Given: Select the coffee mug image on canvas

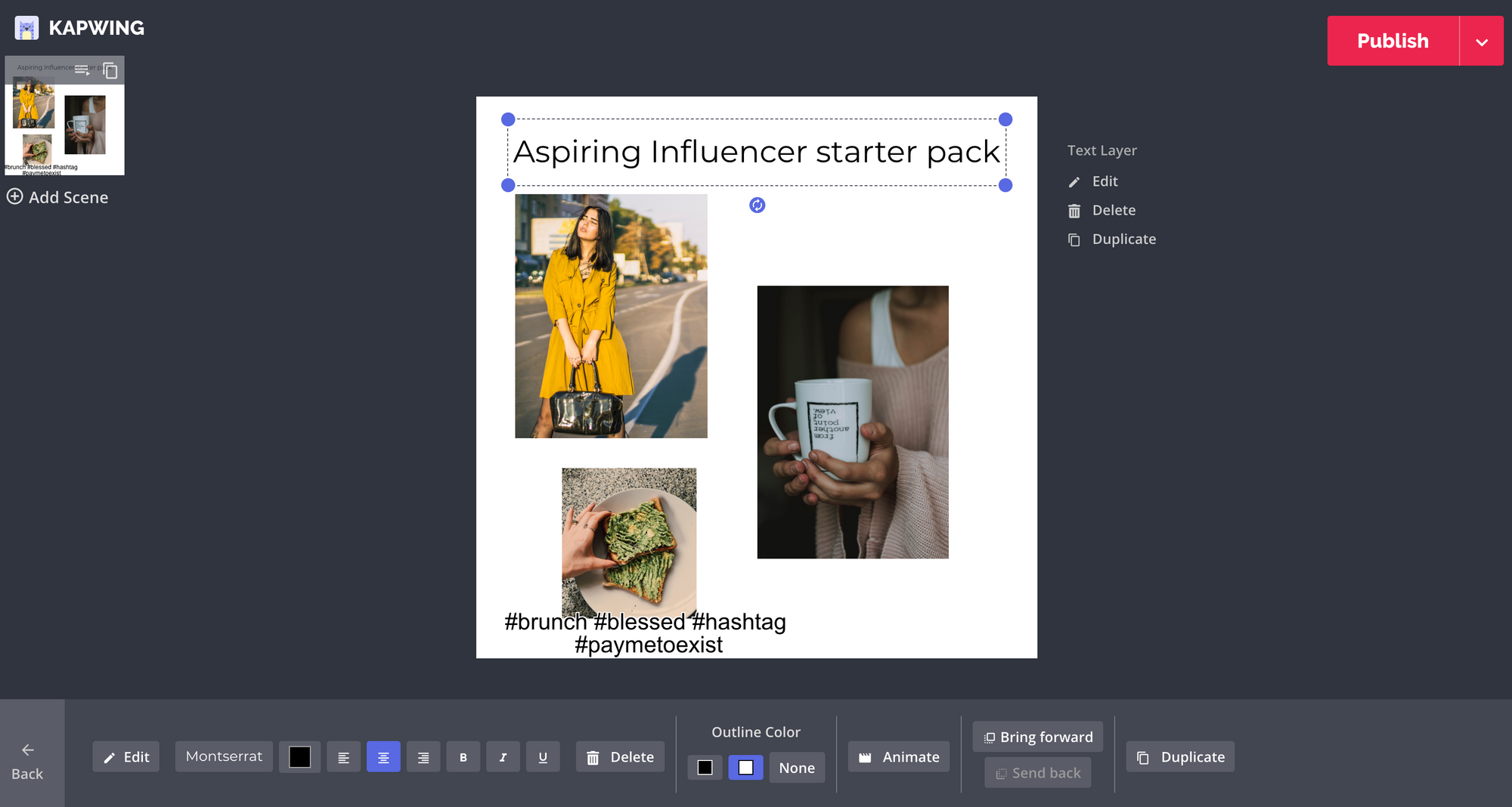Looking at the screenshot, I should pyautogui.click(x=852, y=422).
